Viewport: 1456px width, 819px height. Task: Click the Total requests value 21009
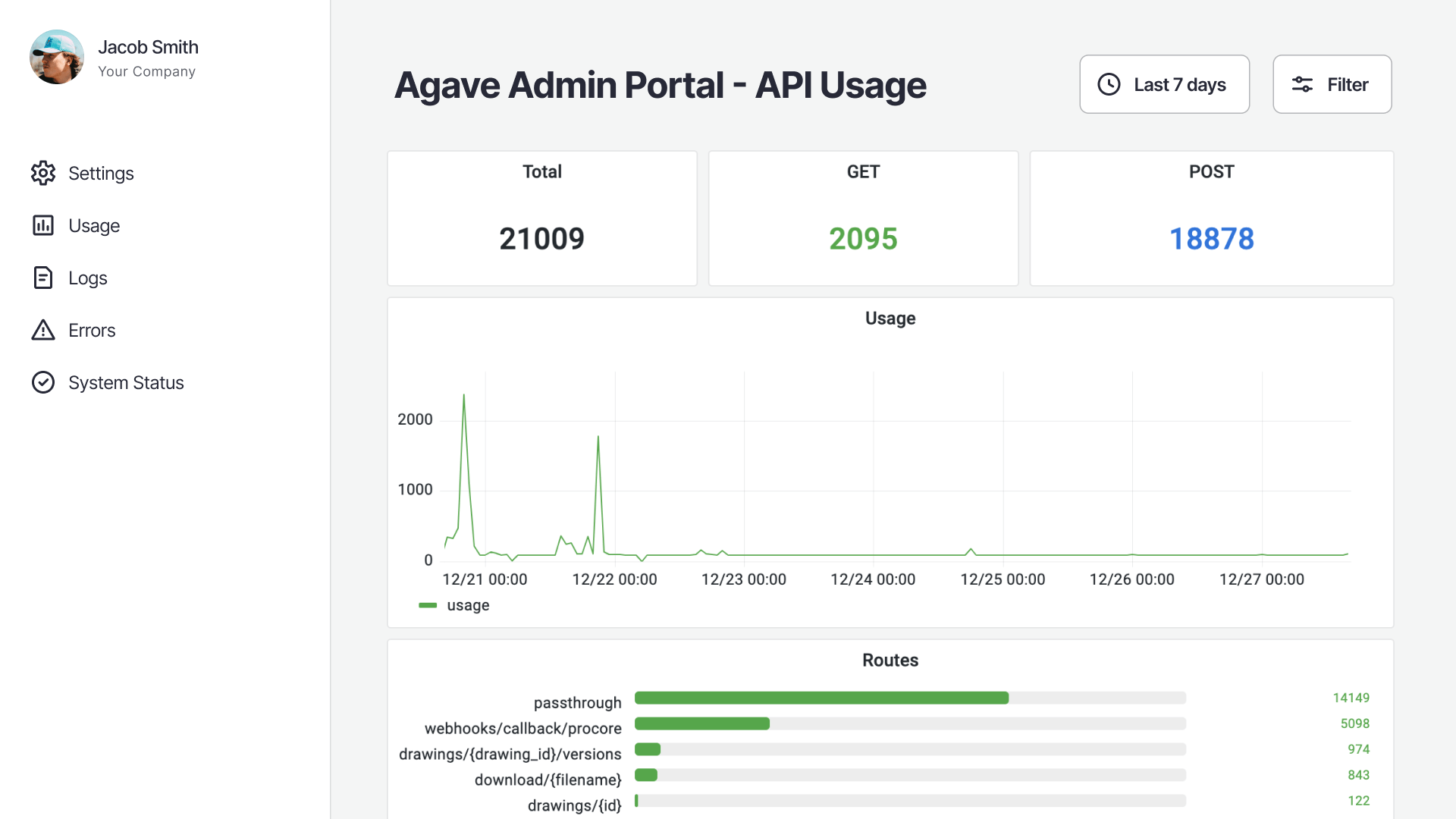pos(541,239)
